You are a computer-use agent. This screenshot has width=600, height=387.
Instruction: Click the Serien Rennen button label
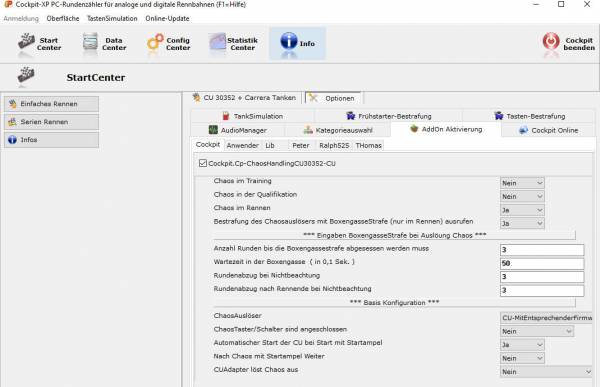(x=44, y=122)
